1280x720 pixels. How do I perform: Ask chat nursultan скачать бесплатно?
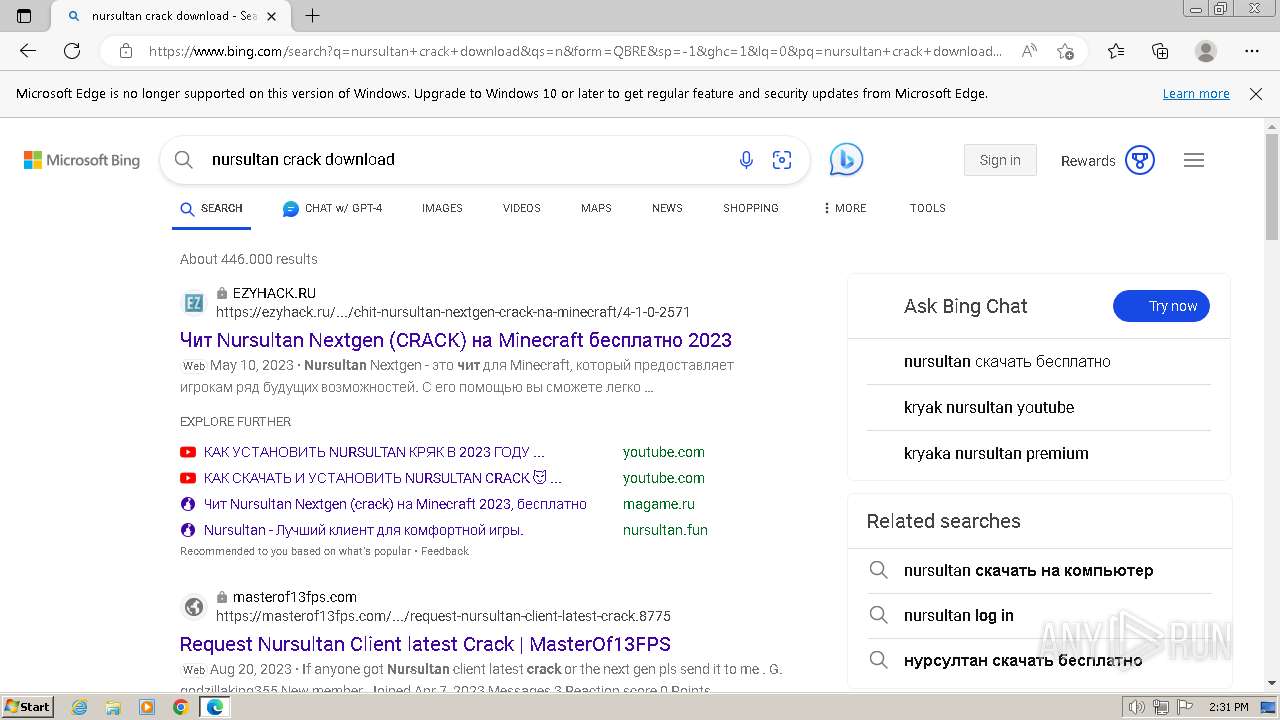[x=1007, y=362]
